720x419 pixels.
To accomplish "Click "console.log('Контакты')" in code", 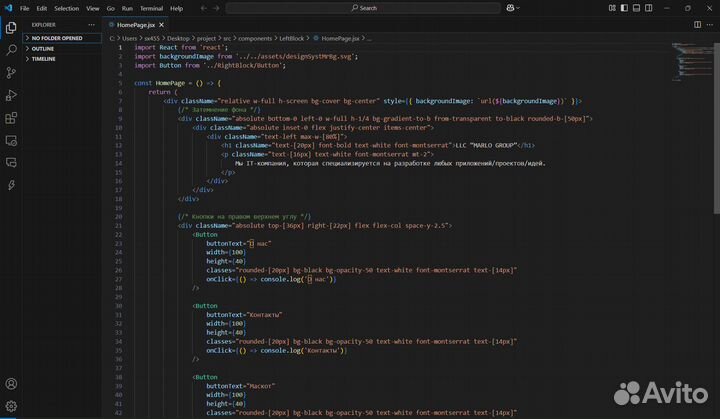I will 304,351.
